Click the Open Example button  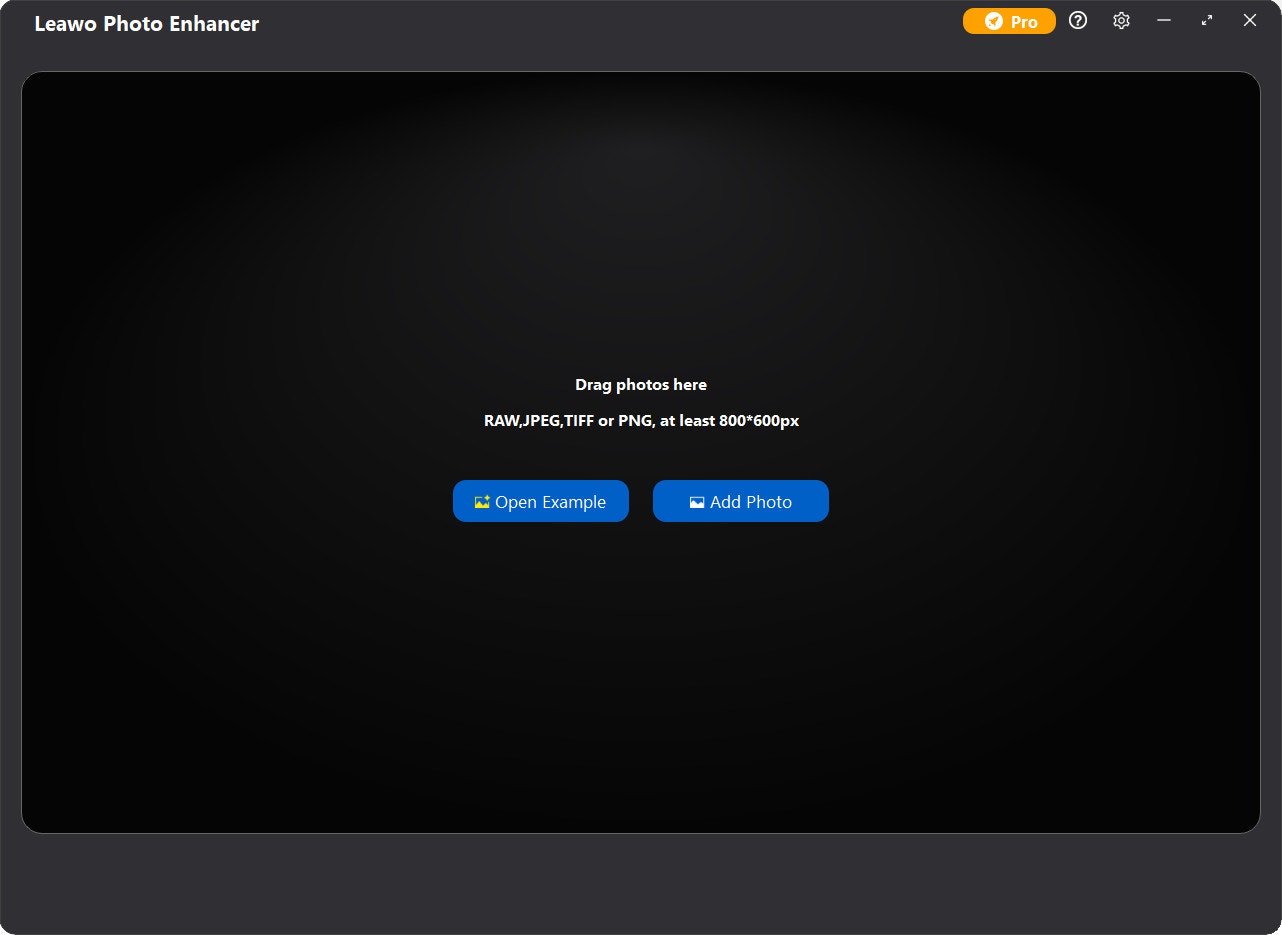pyautogui.click(x=541, y=501)
